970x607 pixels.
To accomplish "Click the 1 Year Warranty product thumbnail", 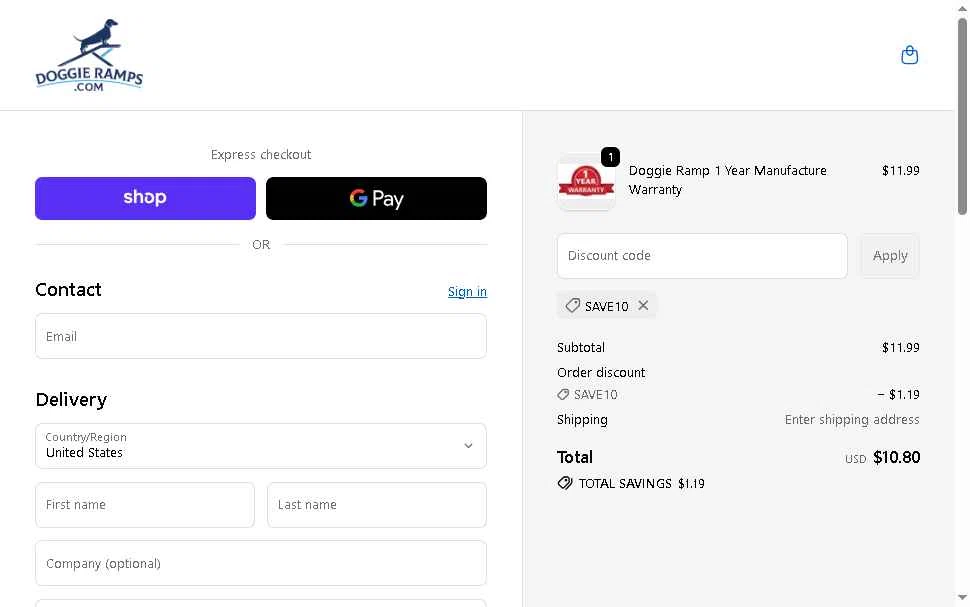I will coord(586,182).
